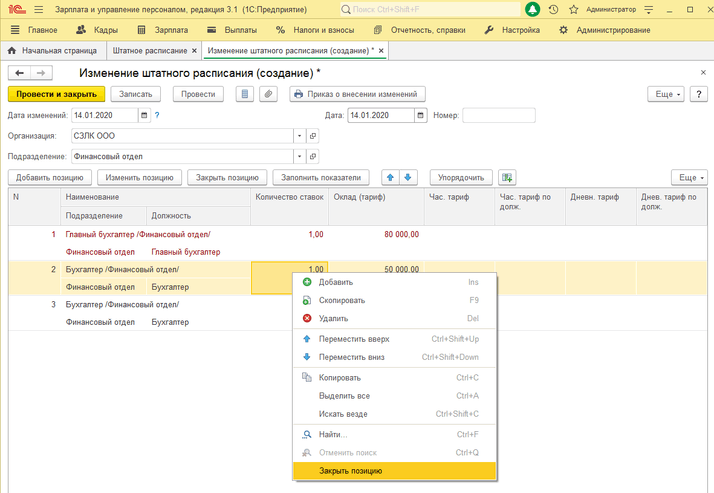This screenshot has width=714, height=493.
Task: Select Скопировать from the context menu
Action: [x=341, y=300]
